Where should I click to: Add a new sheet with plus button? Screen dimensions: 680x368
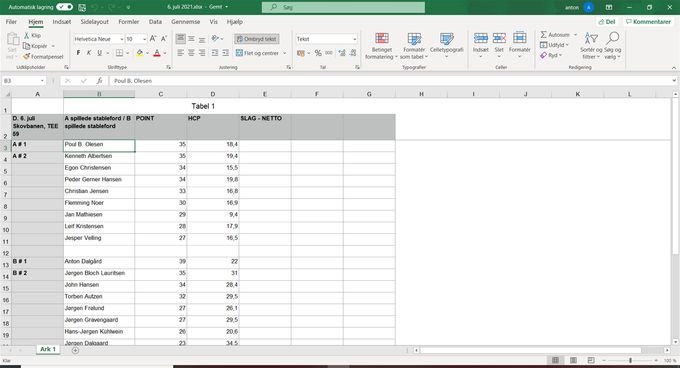click(x=75, y=350)
